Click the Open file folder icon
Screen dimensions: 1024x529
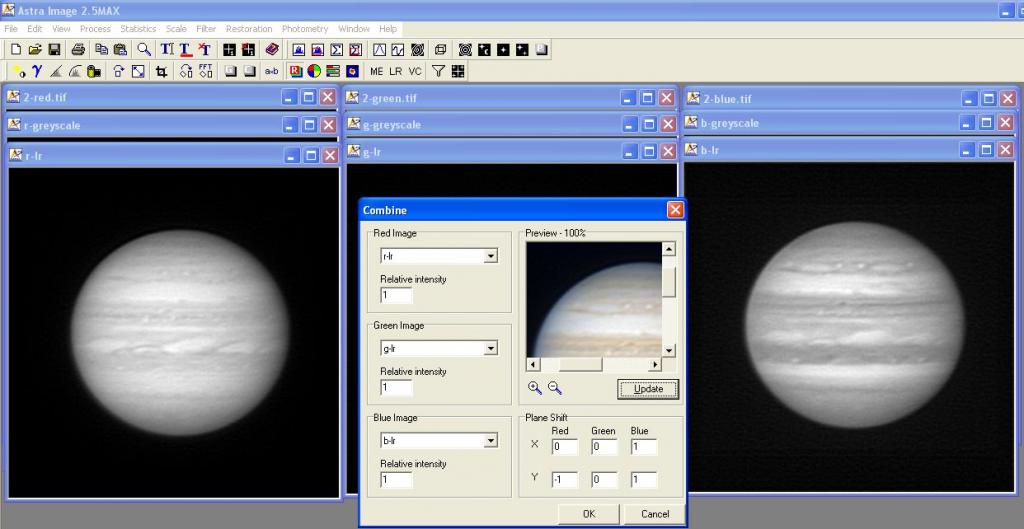click(35, 50)
